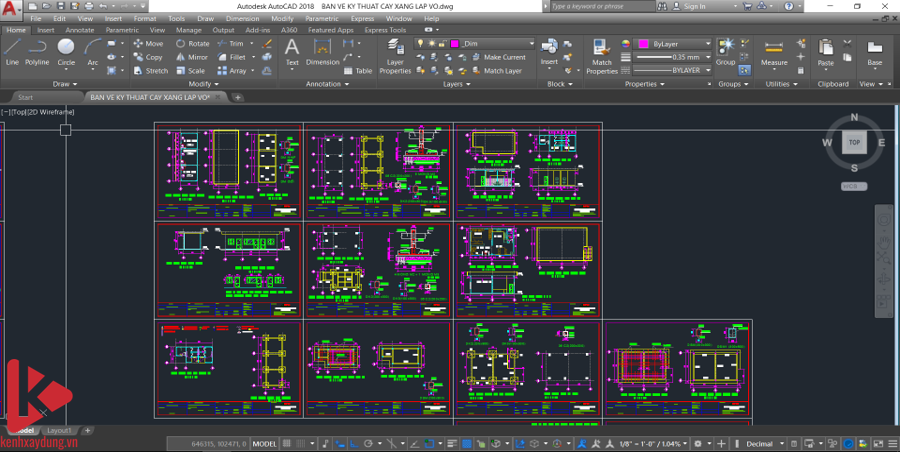Click the Rotate tool
Viewport: 900px width, 452px height.
tap(193, 44)
